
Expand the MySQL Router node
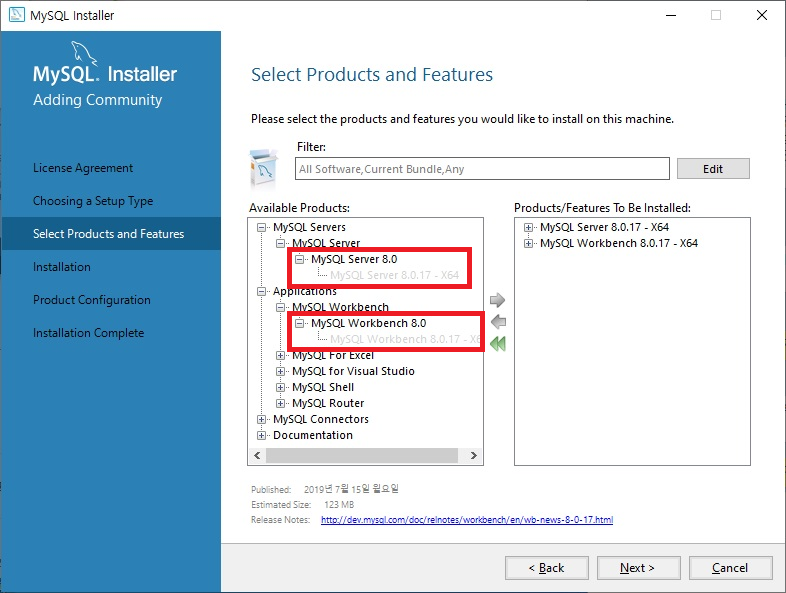pyautogui.click(x=280, y=404)
